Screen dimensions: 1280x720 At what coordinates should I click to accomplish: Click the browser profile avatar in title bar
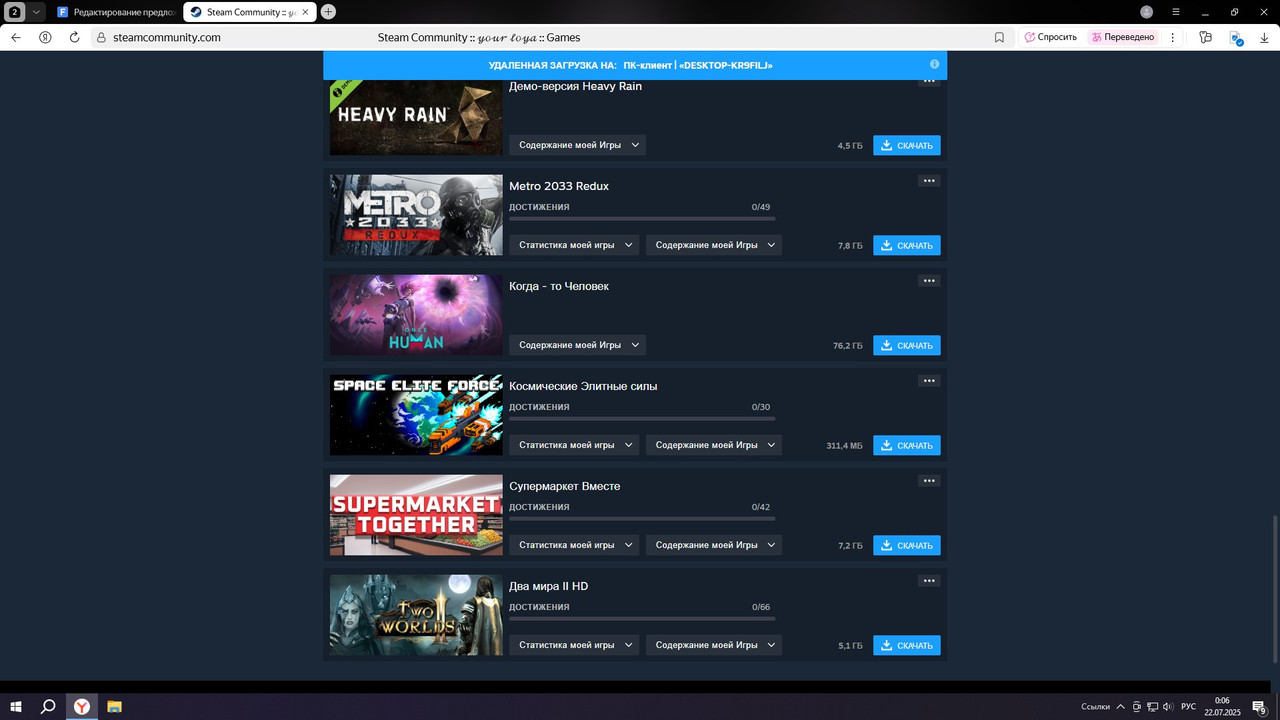(1146, 12)
